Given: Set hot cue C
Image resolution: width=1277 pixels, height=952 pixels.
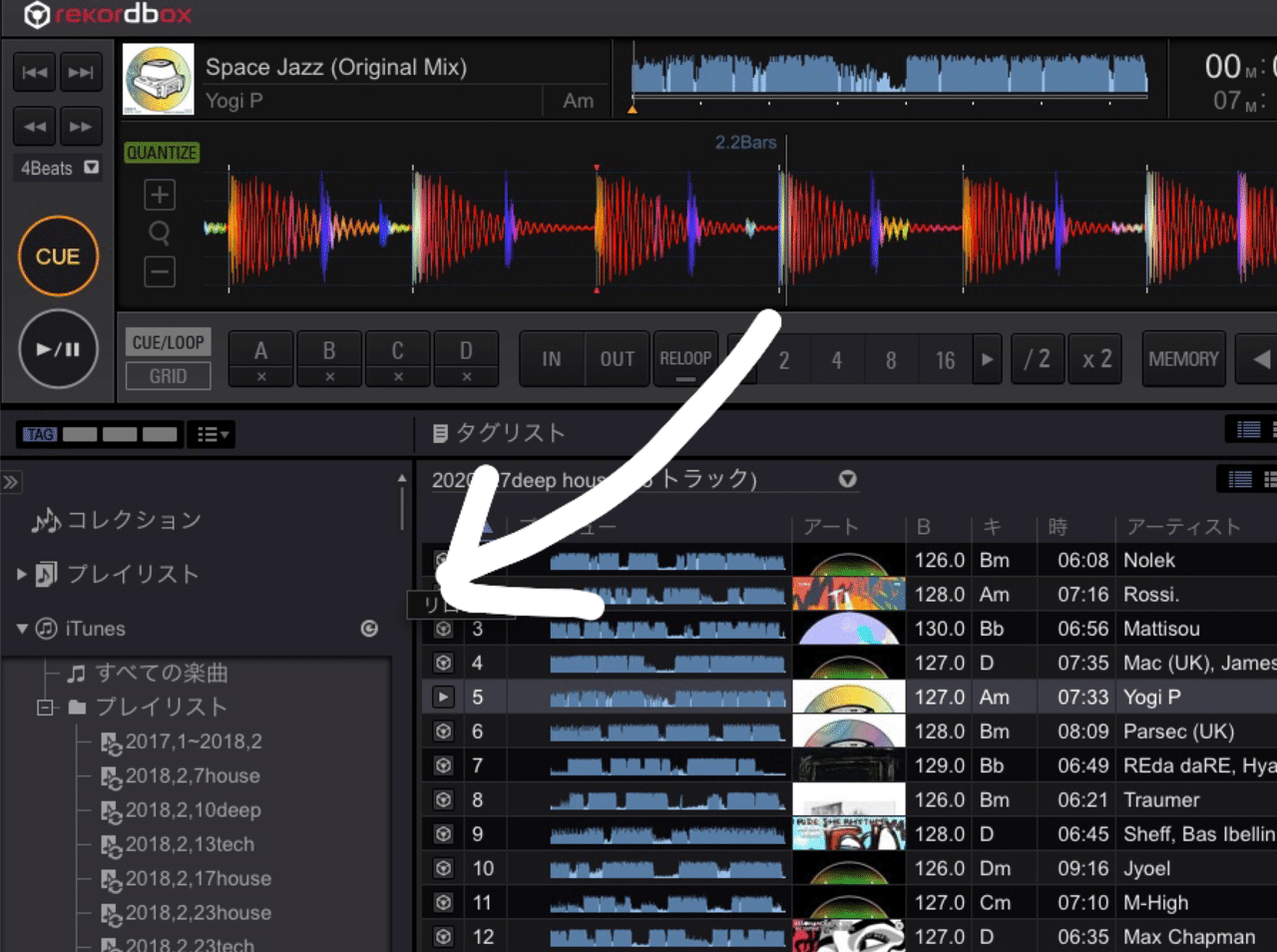Looking at the screenshot, I should tap(397, 350).
